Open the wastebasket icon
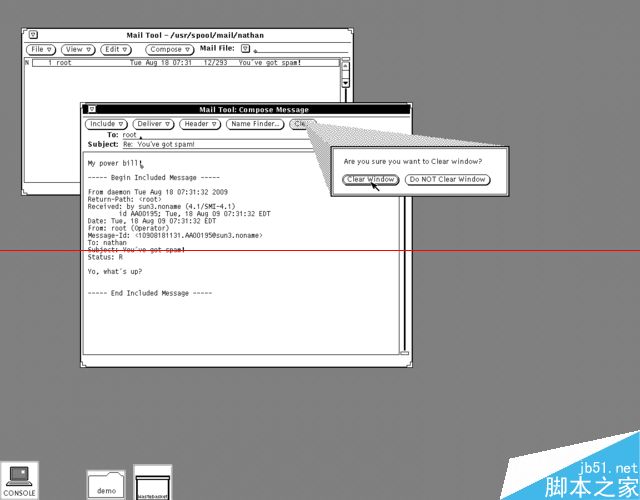The image size is (640, 500). click(152, 482)
